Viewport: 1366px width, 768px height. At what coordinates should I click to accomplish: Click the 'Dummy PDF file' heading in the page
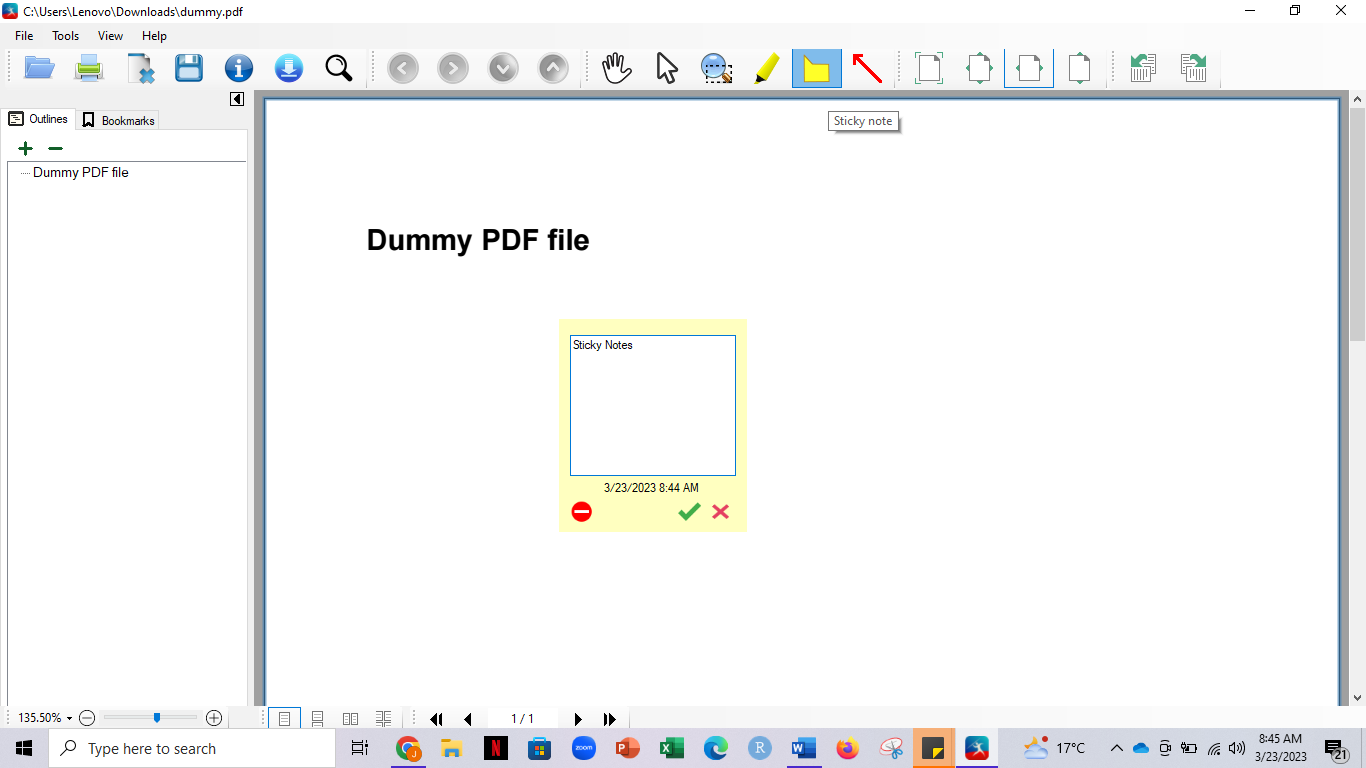(478, 240)
